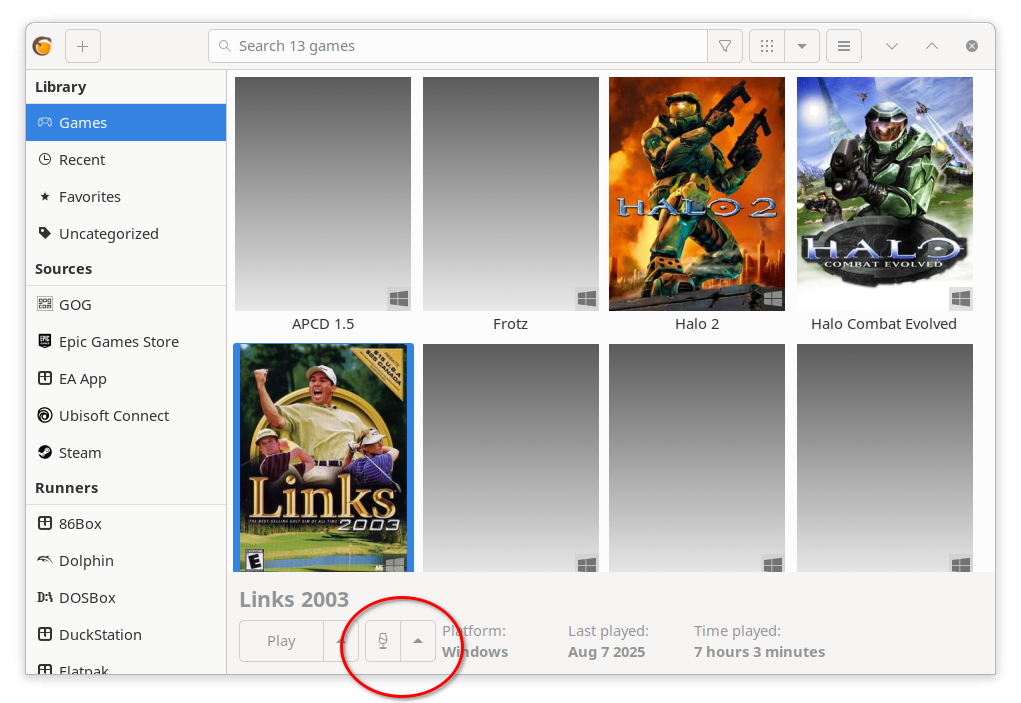Click the Lutris logo icon

point(42,46)
